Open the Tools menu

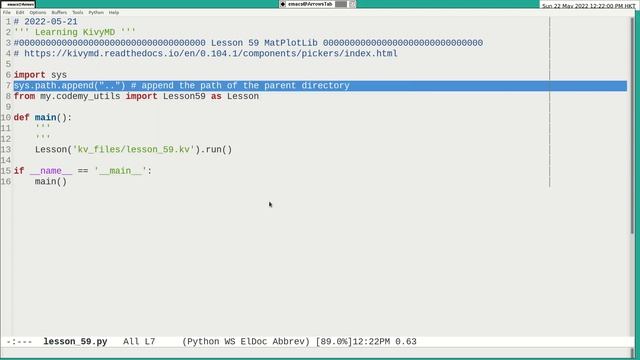coord(78,13)
